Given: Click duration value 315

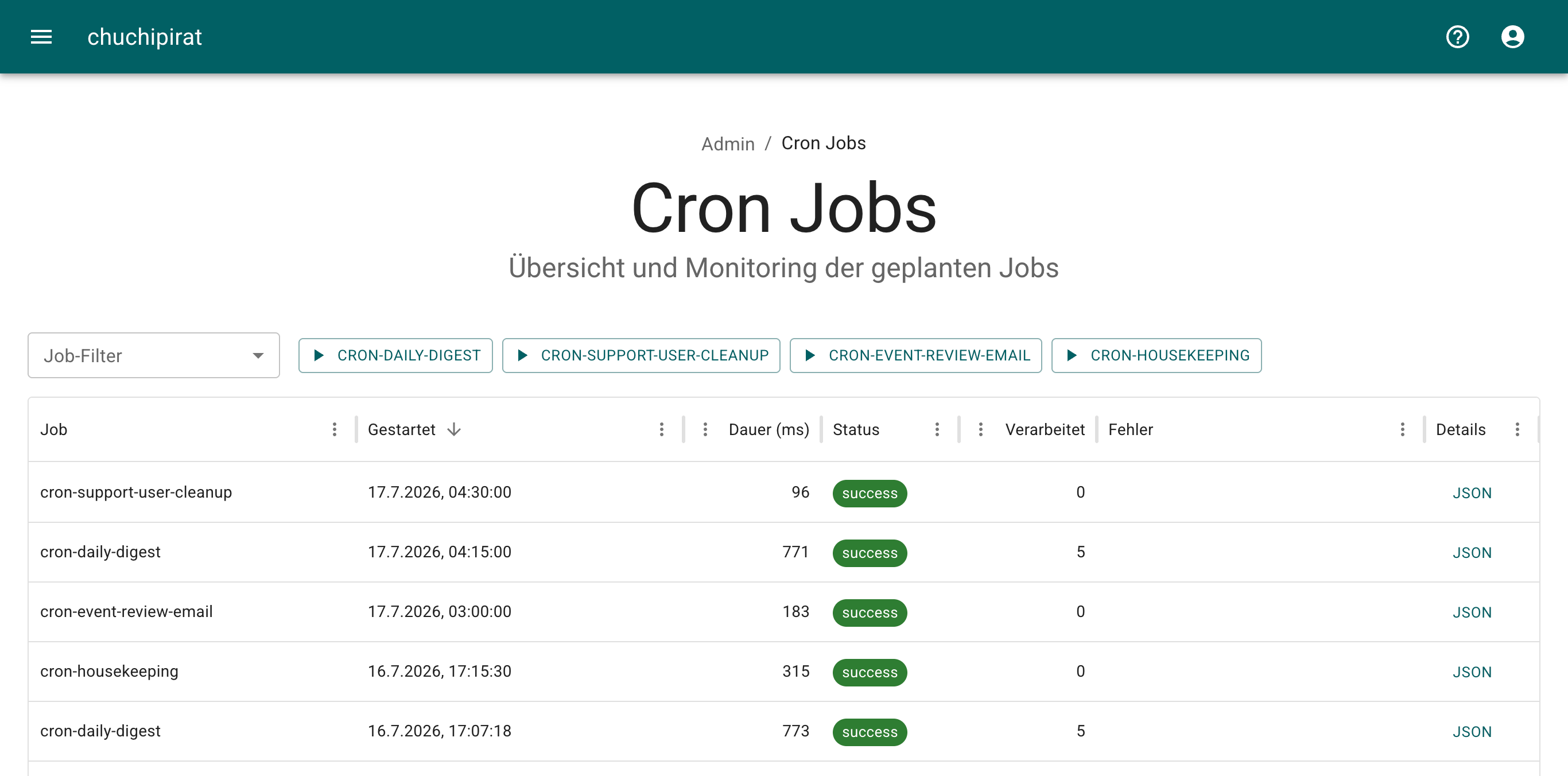Looking at the screenshot, I should (x=795, y=671).
